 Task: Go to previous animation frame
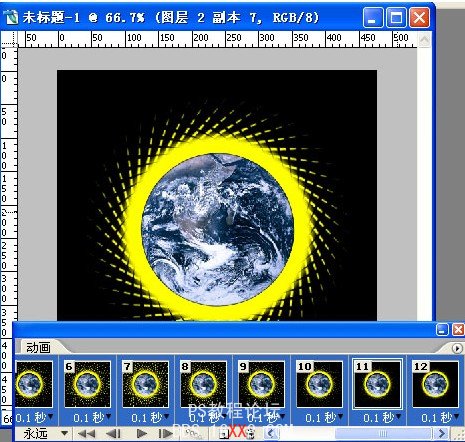point(113,434)
